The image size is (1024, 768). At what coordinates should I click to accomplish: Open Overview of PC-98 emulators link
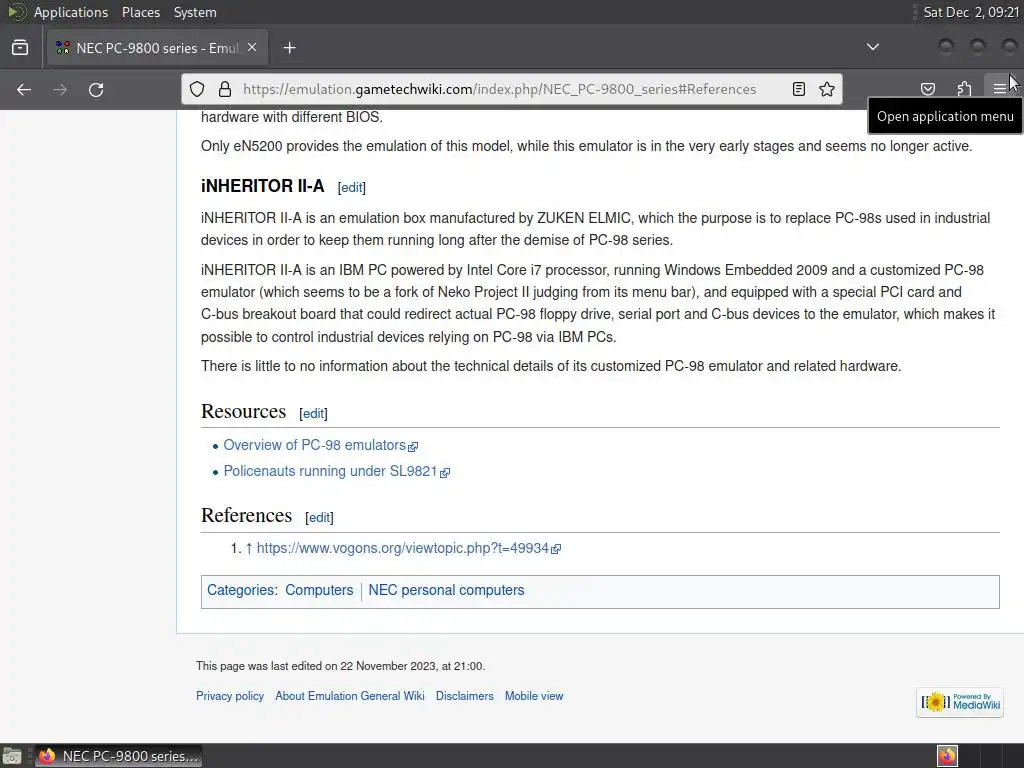pos(320,445)
